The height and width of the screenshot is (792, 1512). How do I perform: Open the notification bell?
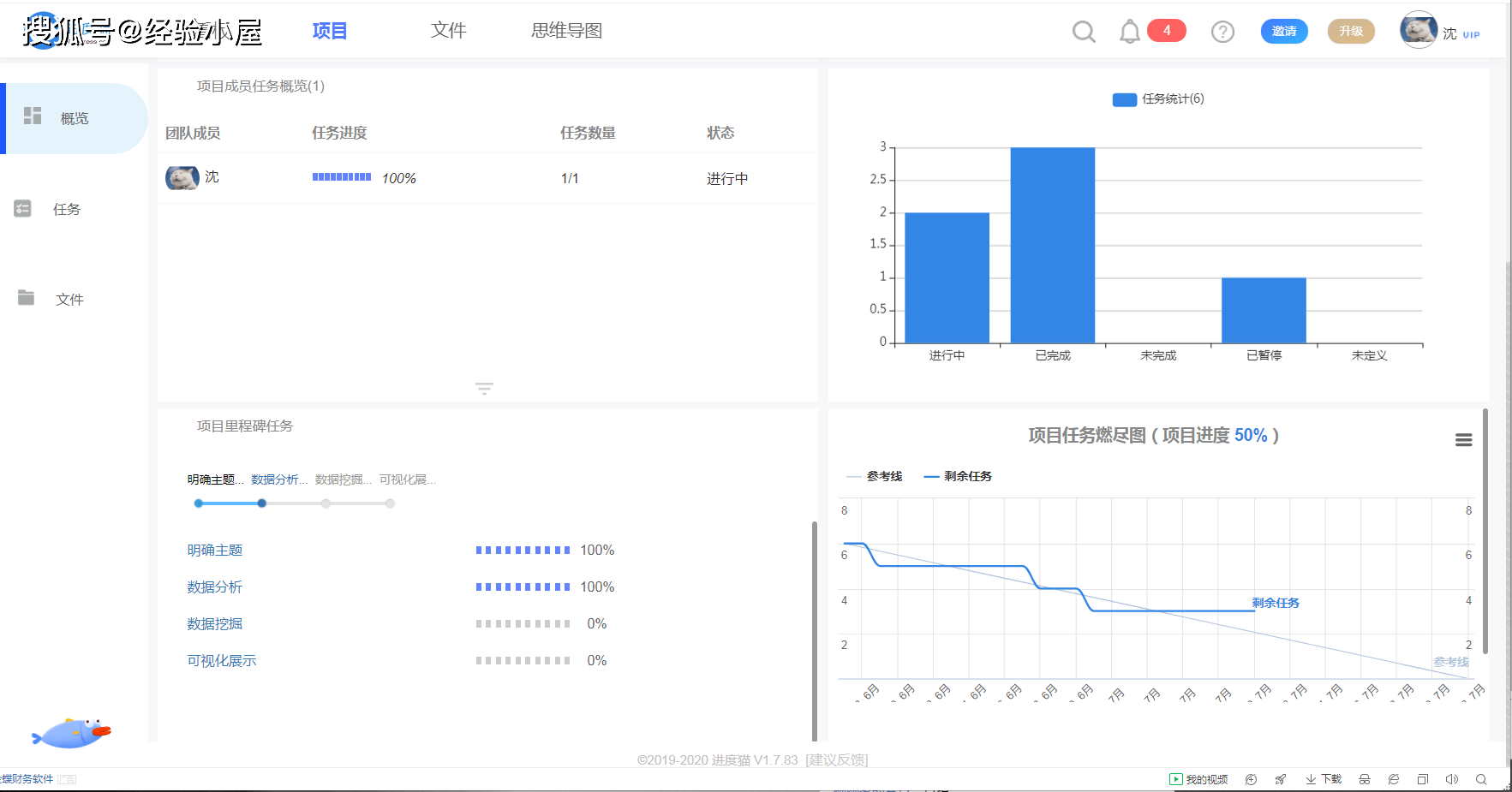coord(1130,32)
